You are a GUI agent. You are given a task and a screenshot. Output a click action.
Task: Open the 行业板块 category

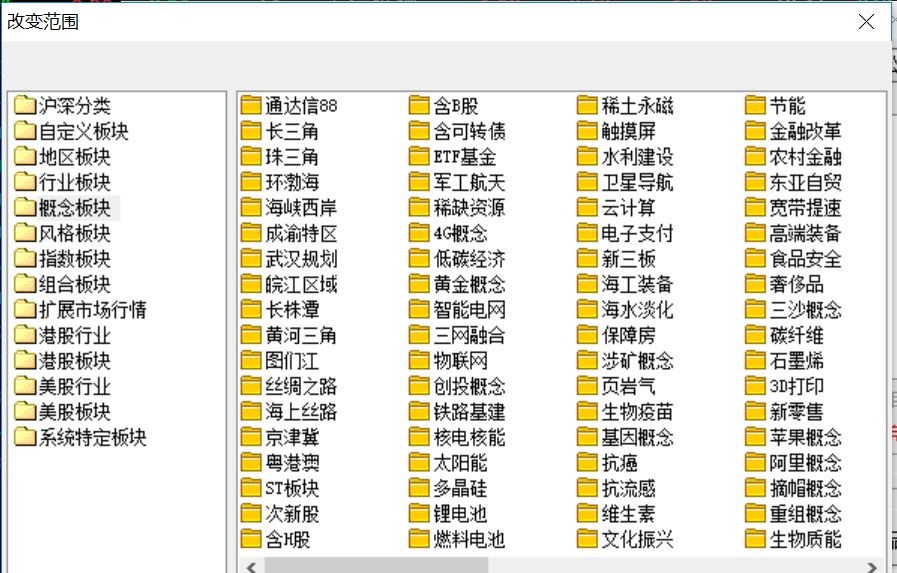(x=74, y=182)
